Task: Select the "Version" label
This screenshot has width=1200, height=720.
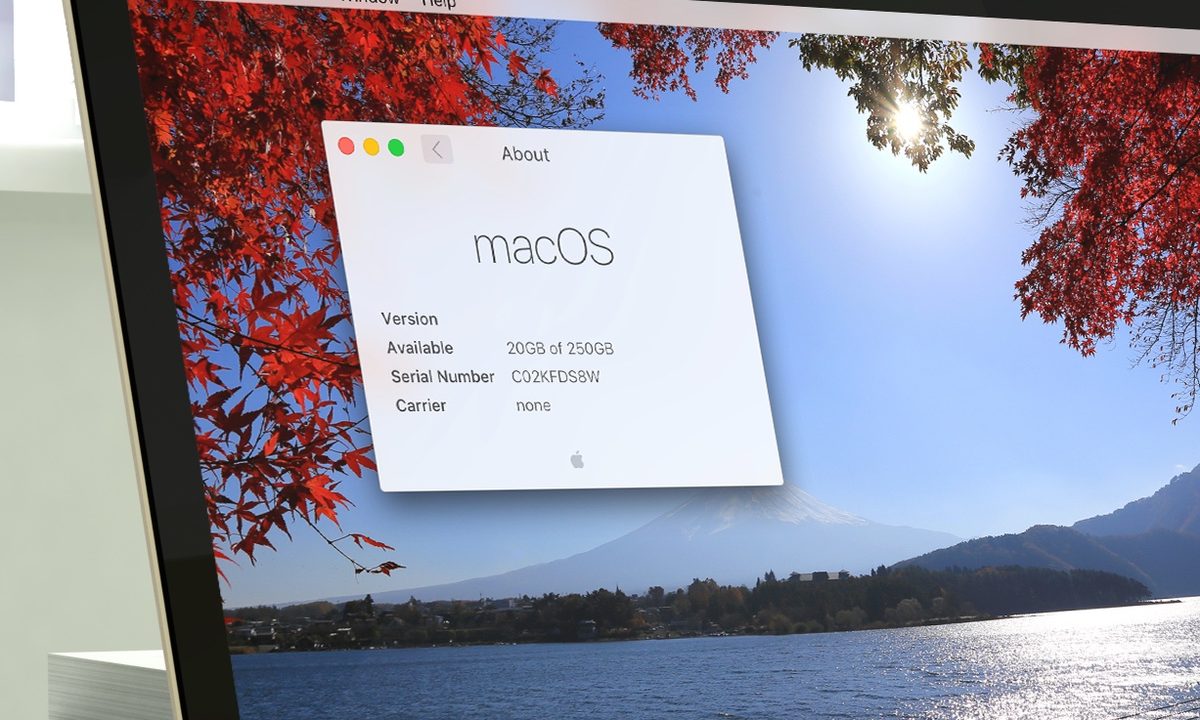Action: click(409, 319)
